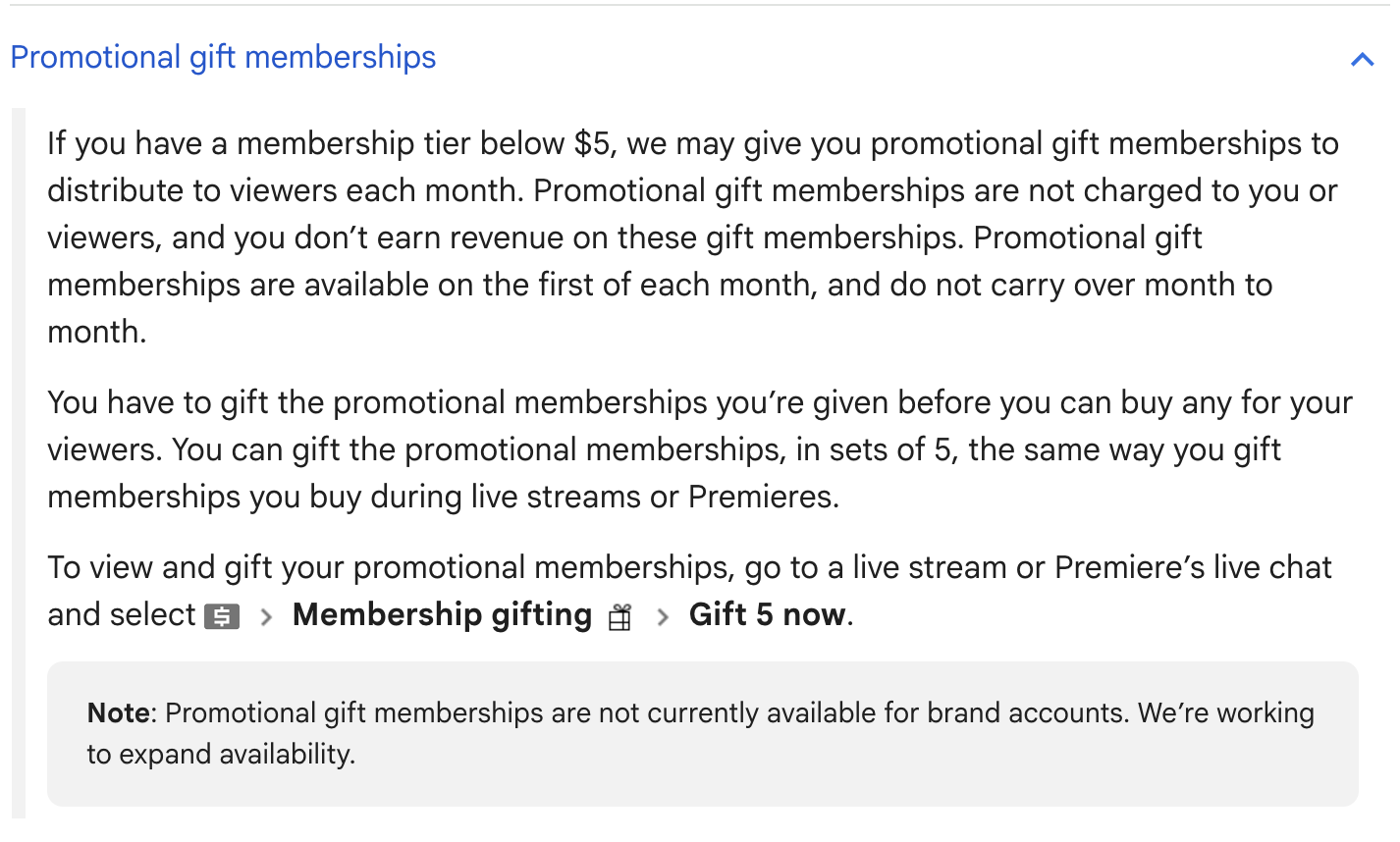
Task: Click the text "to expand availability."
Action: [221, 754]
